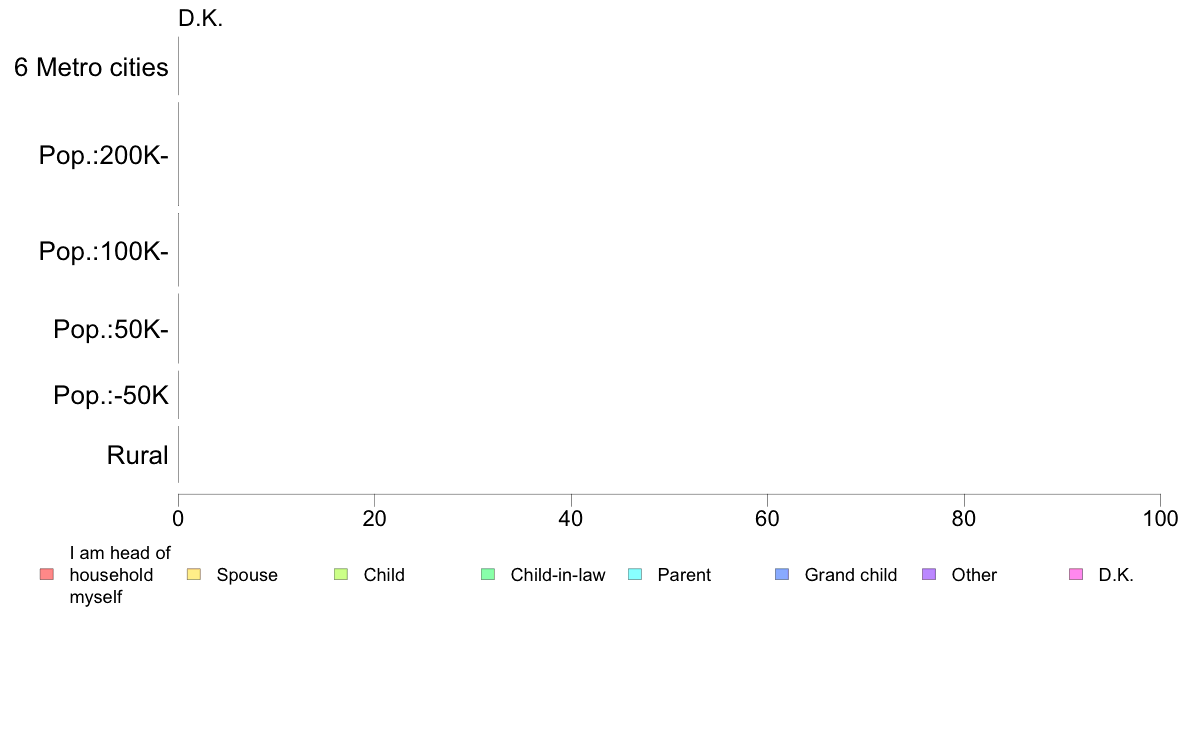This screenshot has width=1188, height=736.
Task: Select the 6 Metro cities row label
Action: [x=91, y=67]
